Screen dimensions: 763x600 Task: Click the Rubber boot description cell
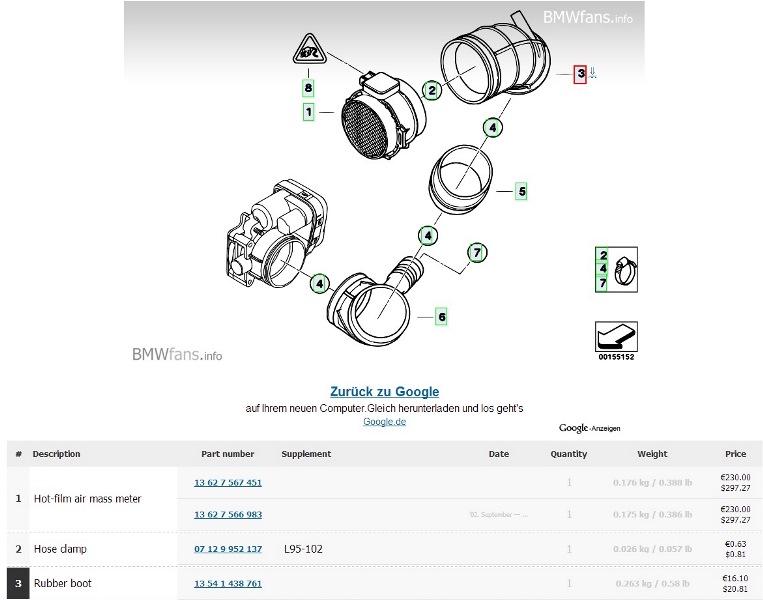(x=63, y=583)
